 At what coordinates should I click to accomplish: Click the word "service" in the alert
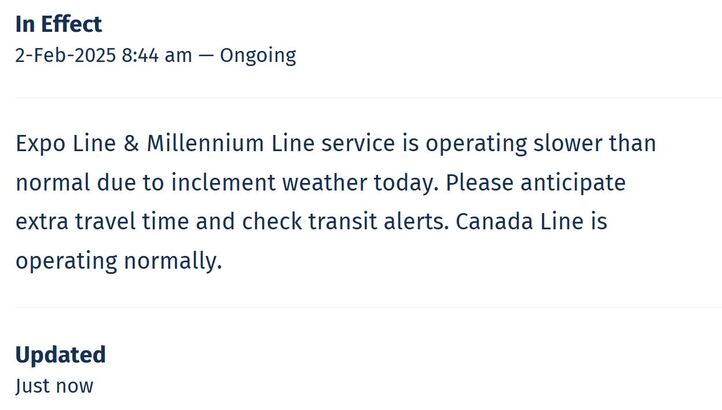pos(359,143)
